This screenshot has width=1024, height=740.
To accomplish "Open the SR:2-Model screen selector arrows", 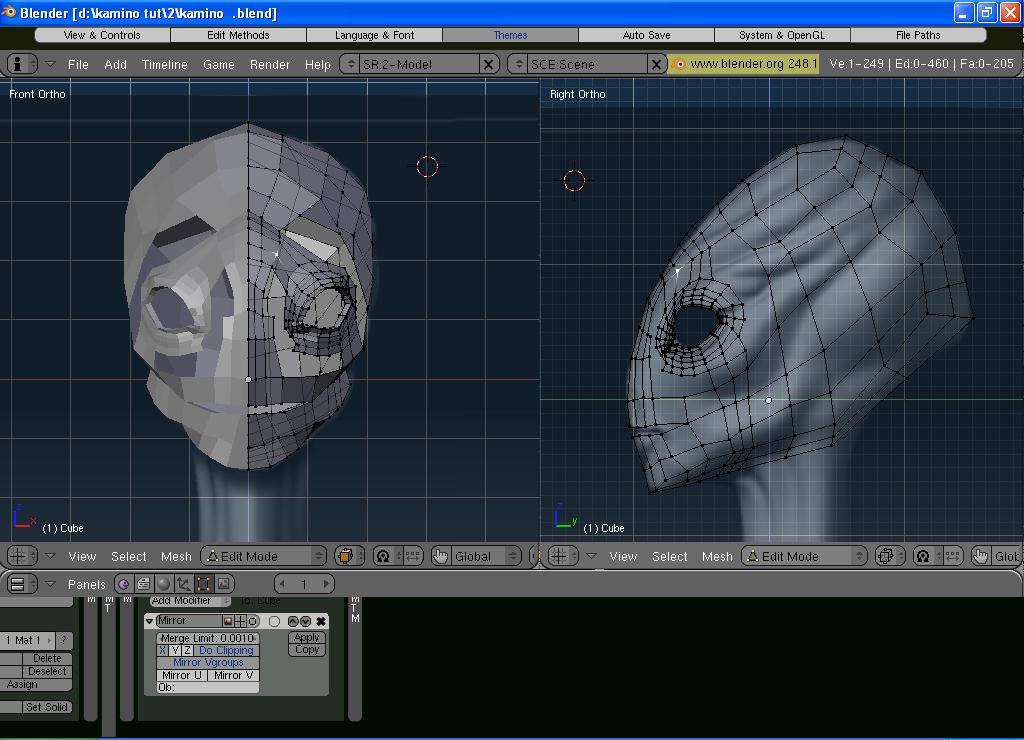I will click(x=351, y=64).
